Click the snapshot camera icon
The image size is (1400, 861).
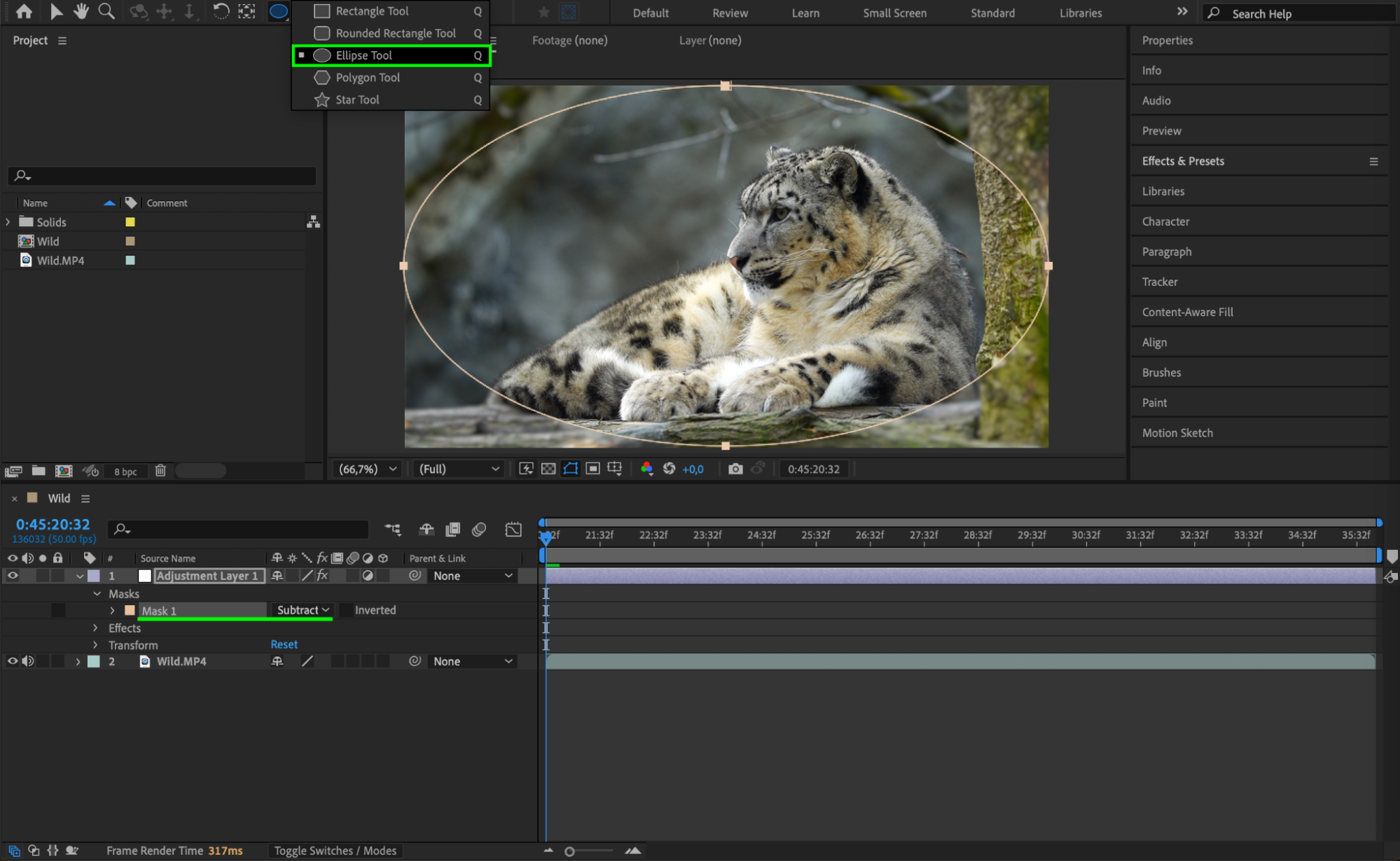[735, 469]
